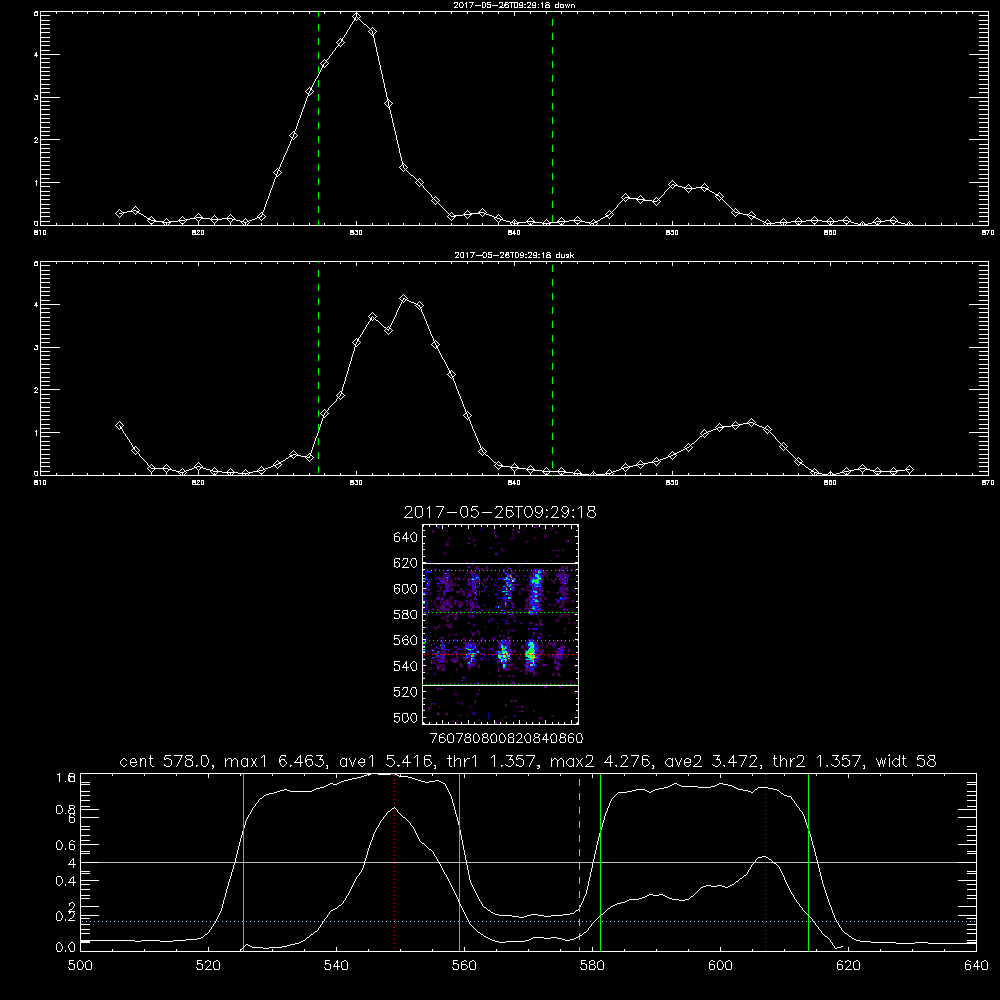This screenshot has height=1000, width=1000.
Task: Select the 'widt 58' value
Action: [x=906, y=761]
